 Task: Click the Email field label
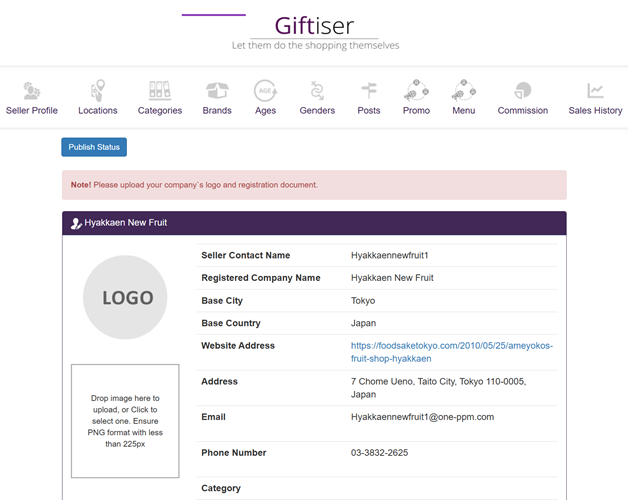coord(213,417)
